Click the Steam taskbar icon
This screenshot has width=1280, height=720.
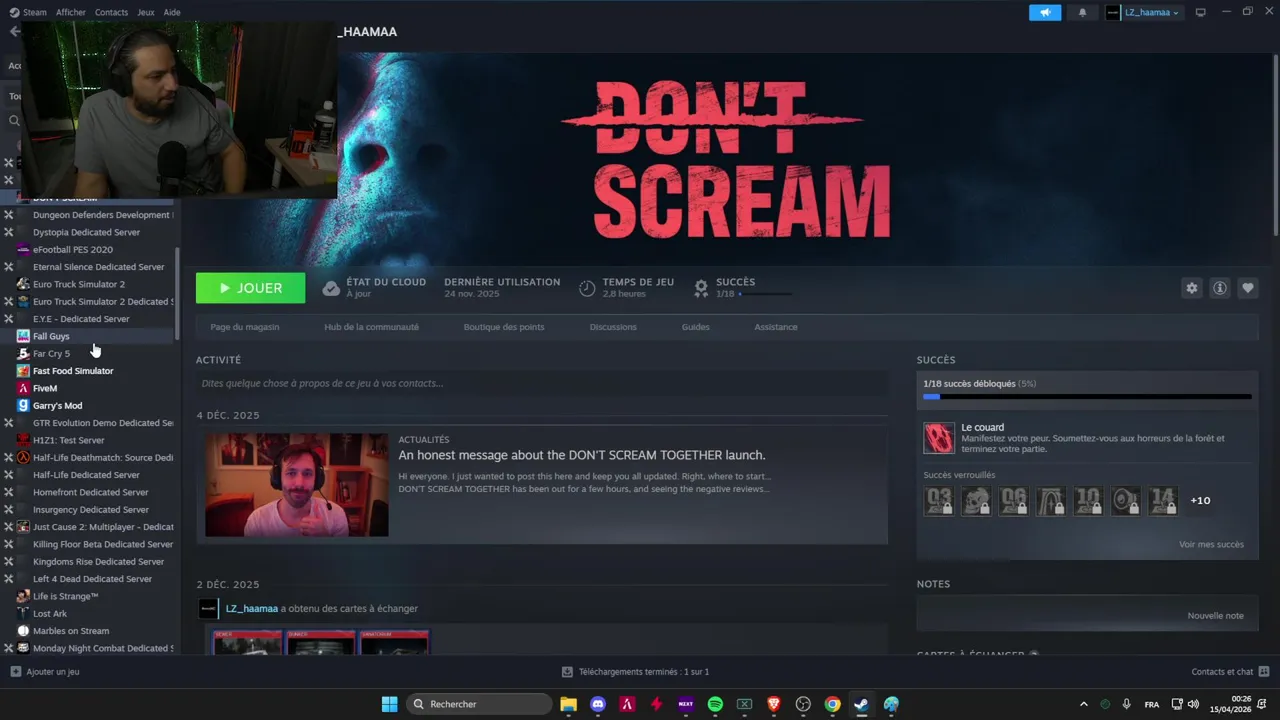click(861, 704)
